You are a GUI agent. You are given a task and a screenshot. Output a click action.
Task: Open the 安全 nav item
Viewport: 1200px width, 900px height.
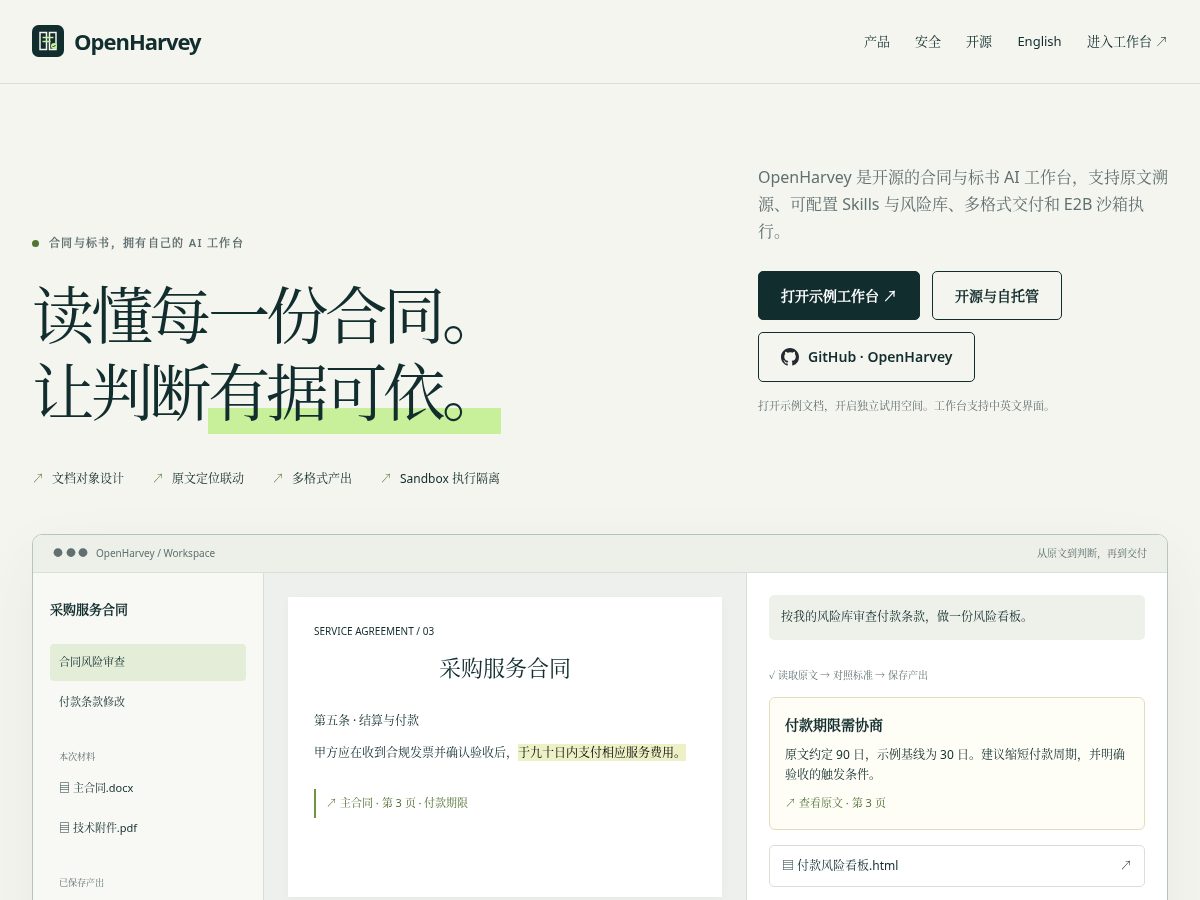pyautogui.click(x=928, y=41)
